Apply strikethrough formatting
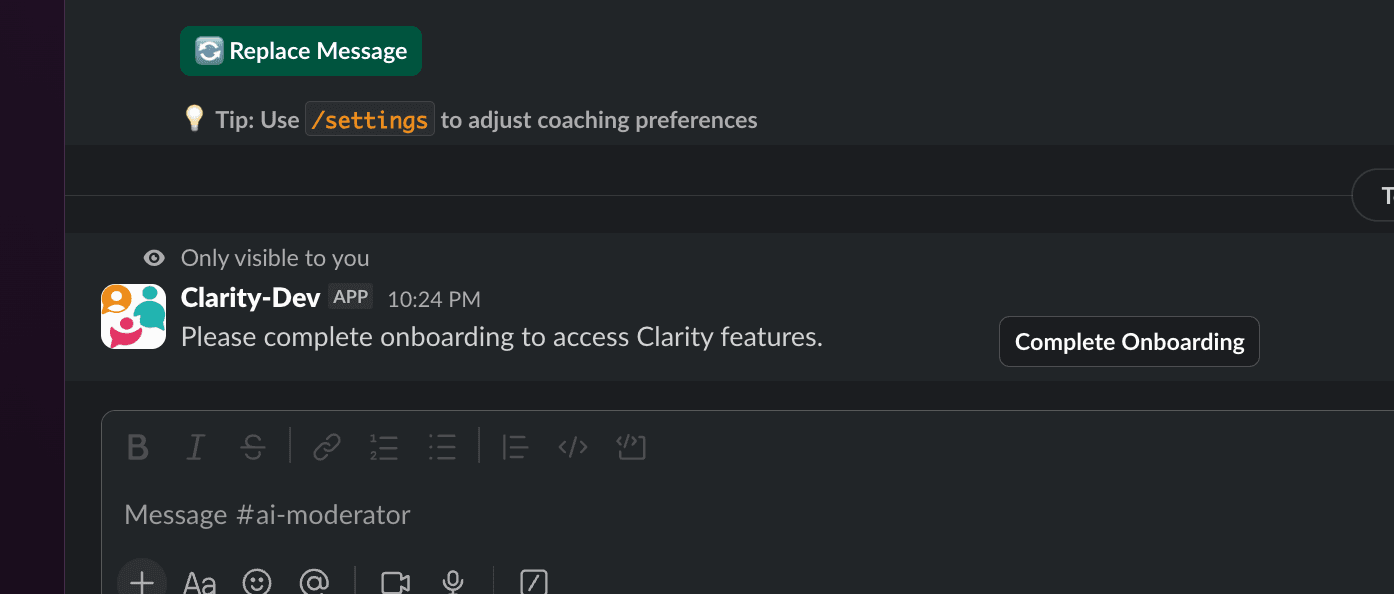The width and height of the screenshot is (1394, 594). [253, 447]
